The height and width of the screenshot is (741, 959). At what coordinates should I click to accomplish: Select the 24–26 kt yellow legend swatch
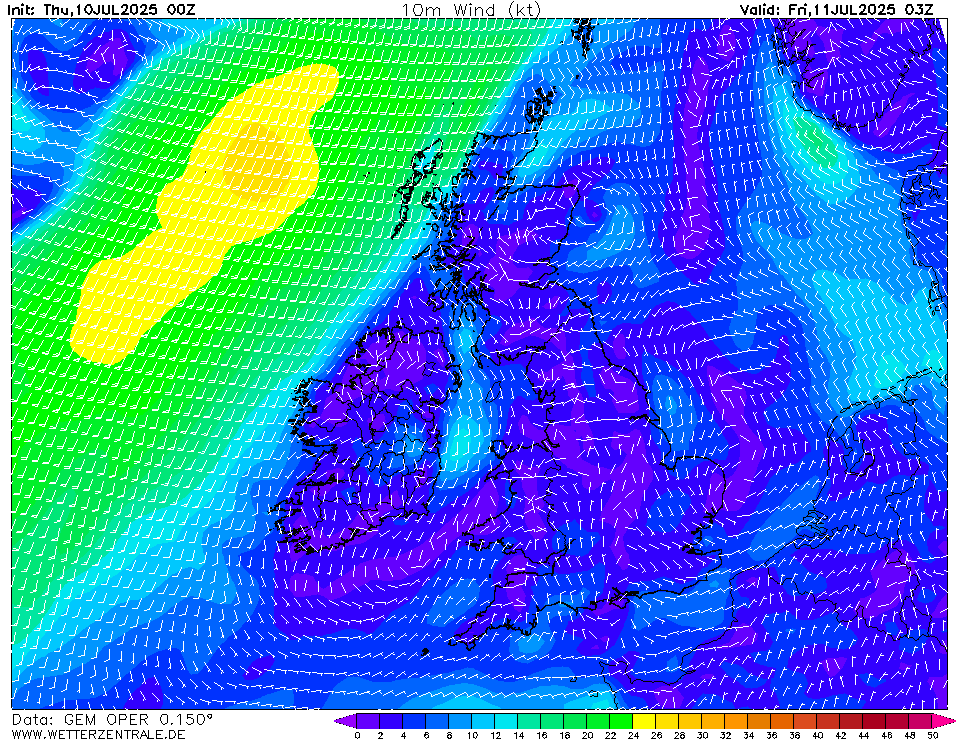pyautogui.click(x=644, y=721)
